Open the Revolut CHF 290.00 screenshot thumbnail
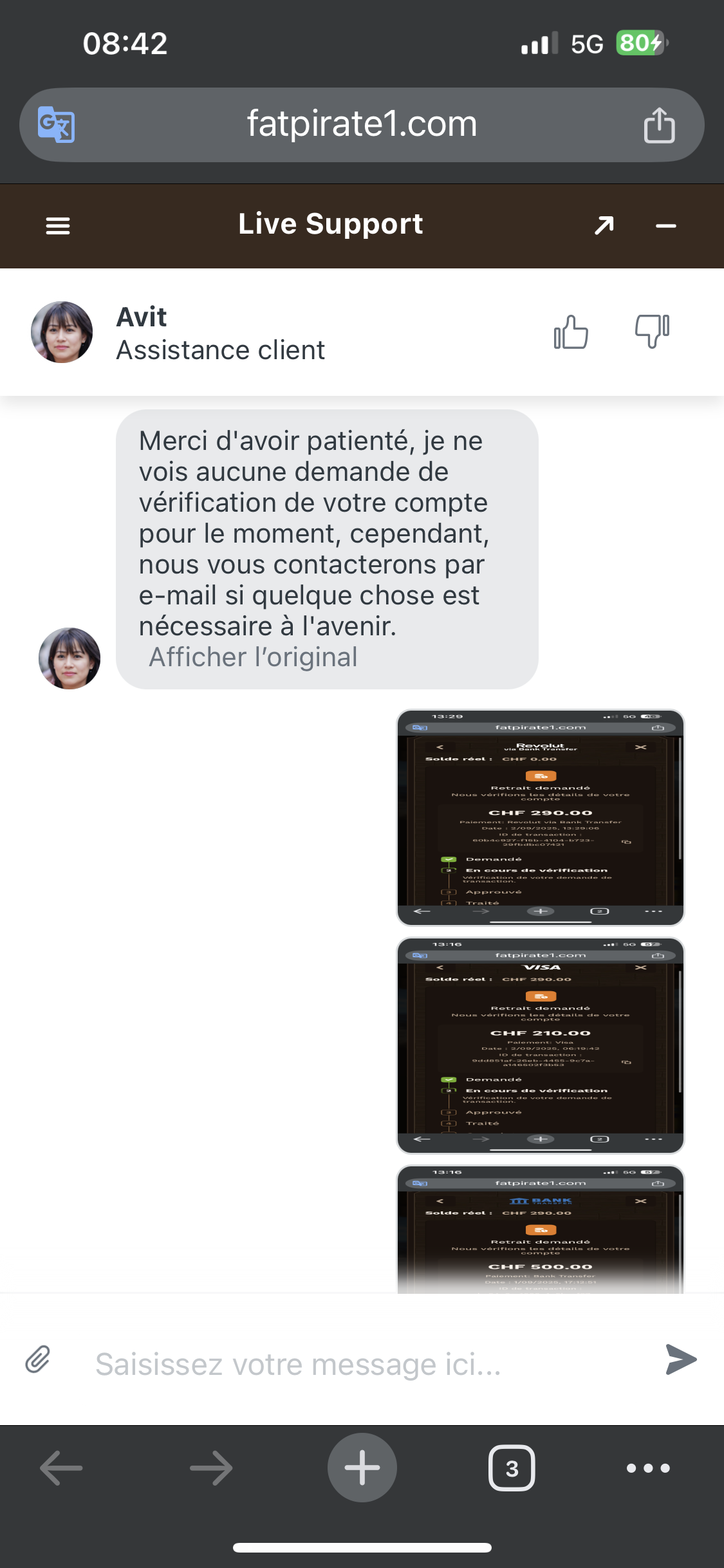The image size is (724, 1568). tap(541, 817)
